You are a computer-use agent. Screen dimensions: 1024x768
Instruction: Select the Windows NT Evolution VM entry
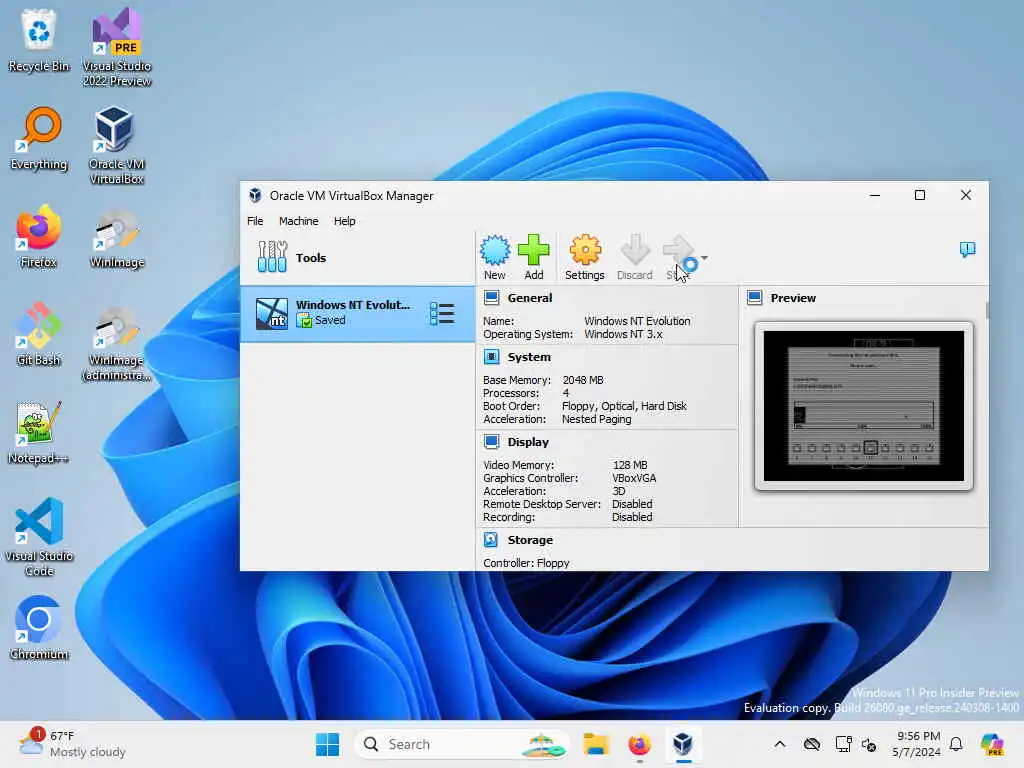pyautogui.click(x=357, y=313)
